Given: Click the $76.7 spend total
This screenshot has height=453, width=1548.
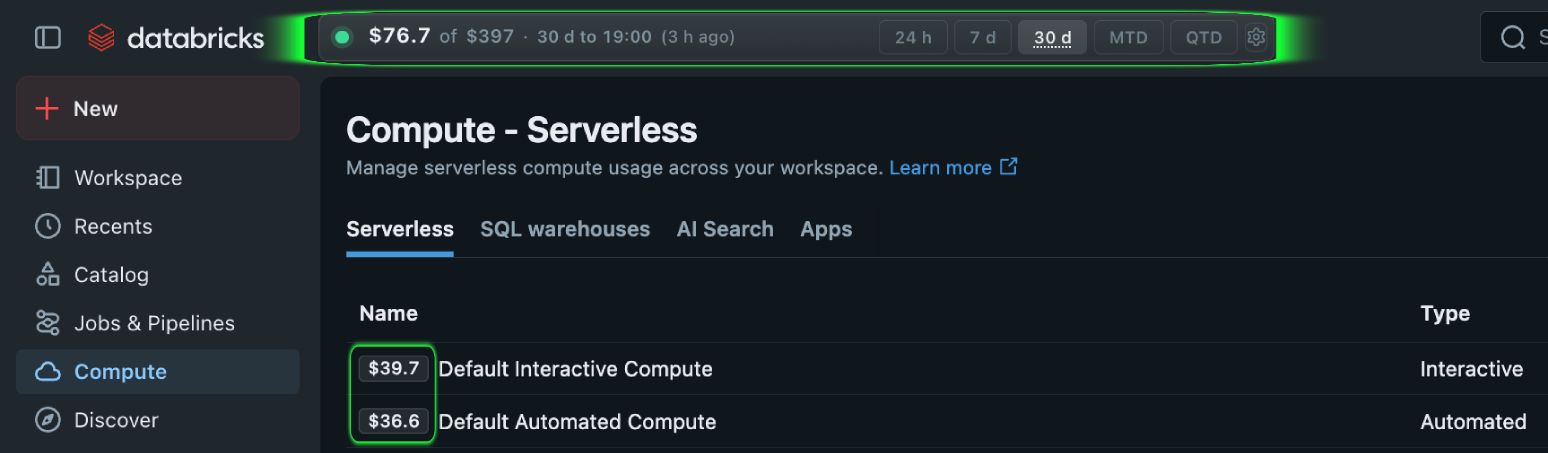Looking at the screenshot, I should [x=400, y=37].
